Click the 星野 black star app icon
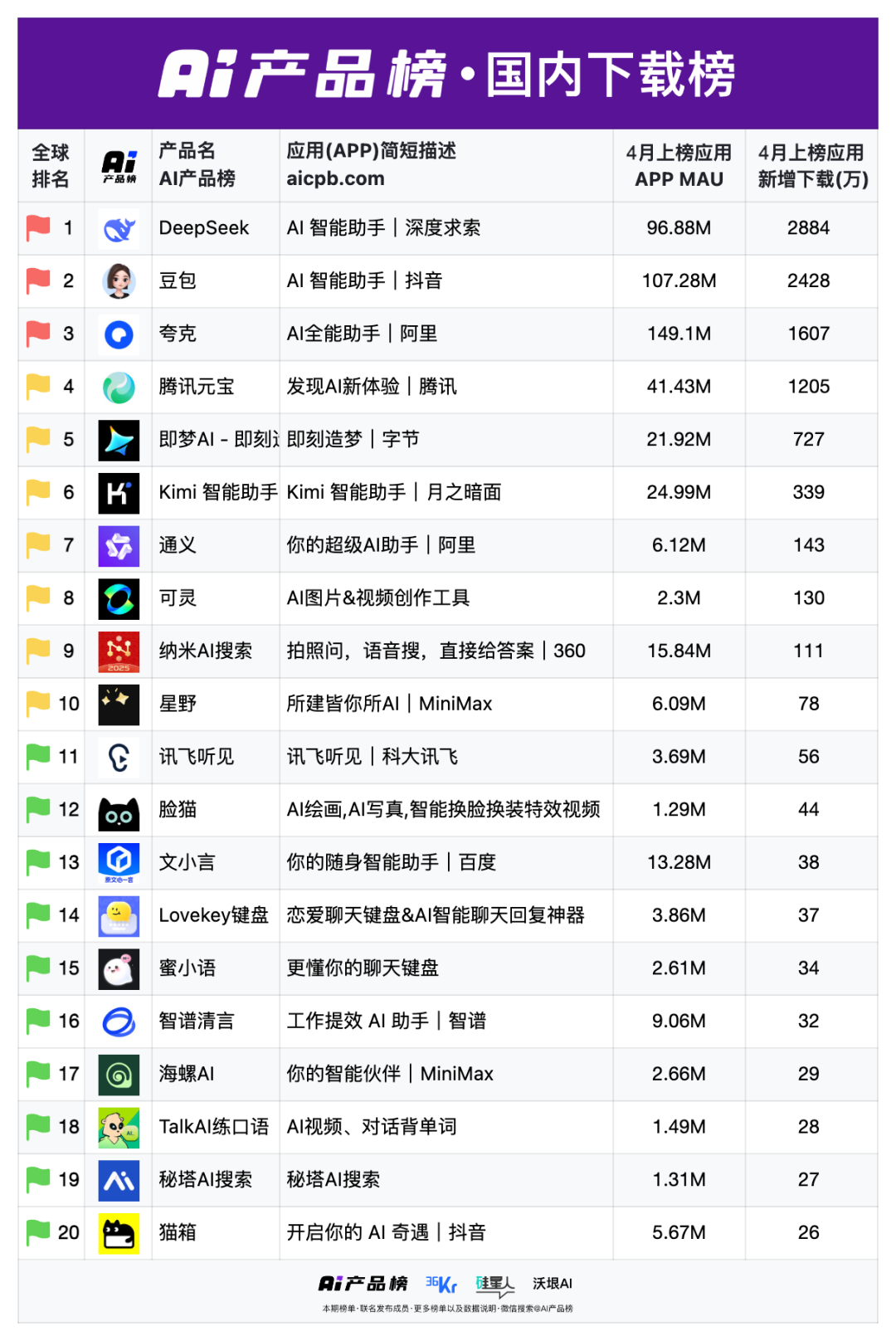This screenshot has width=896, height=1341. (x=119, y=705)
